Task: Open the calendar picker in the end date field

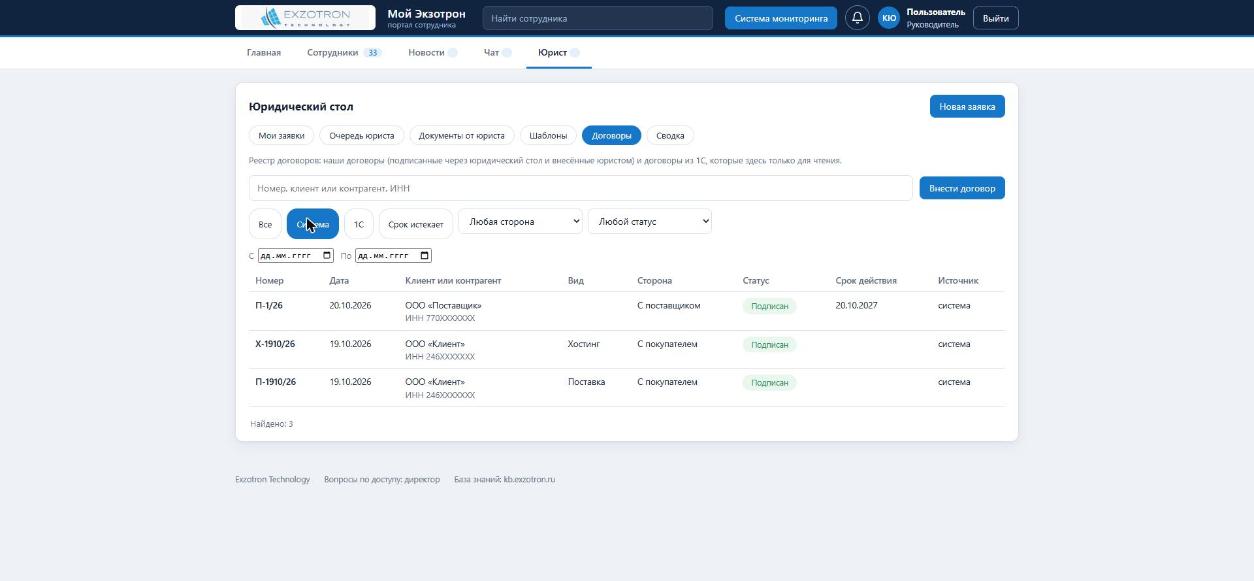Action: coord(425,256)
